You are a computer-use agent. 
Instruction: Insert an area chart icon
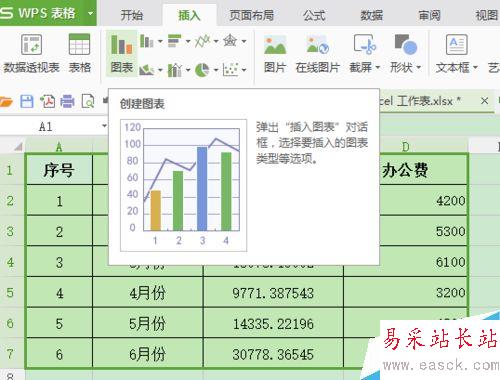(147, 70)
